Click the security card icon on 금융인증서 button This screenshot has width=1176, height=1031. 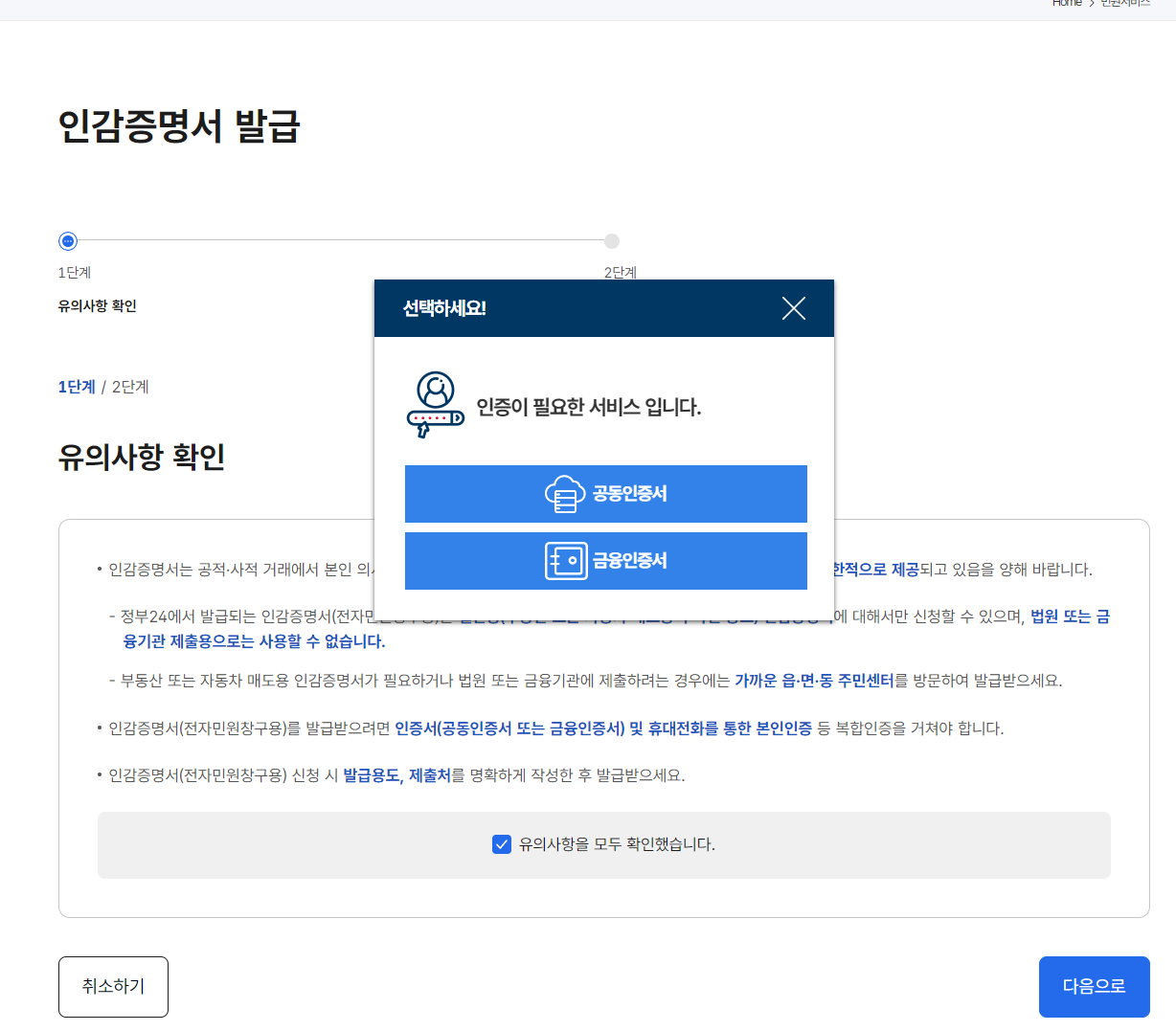pos(565,560)
